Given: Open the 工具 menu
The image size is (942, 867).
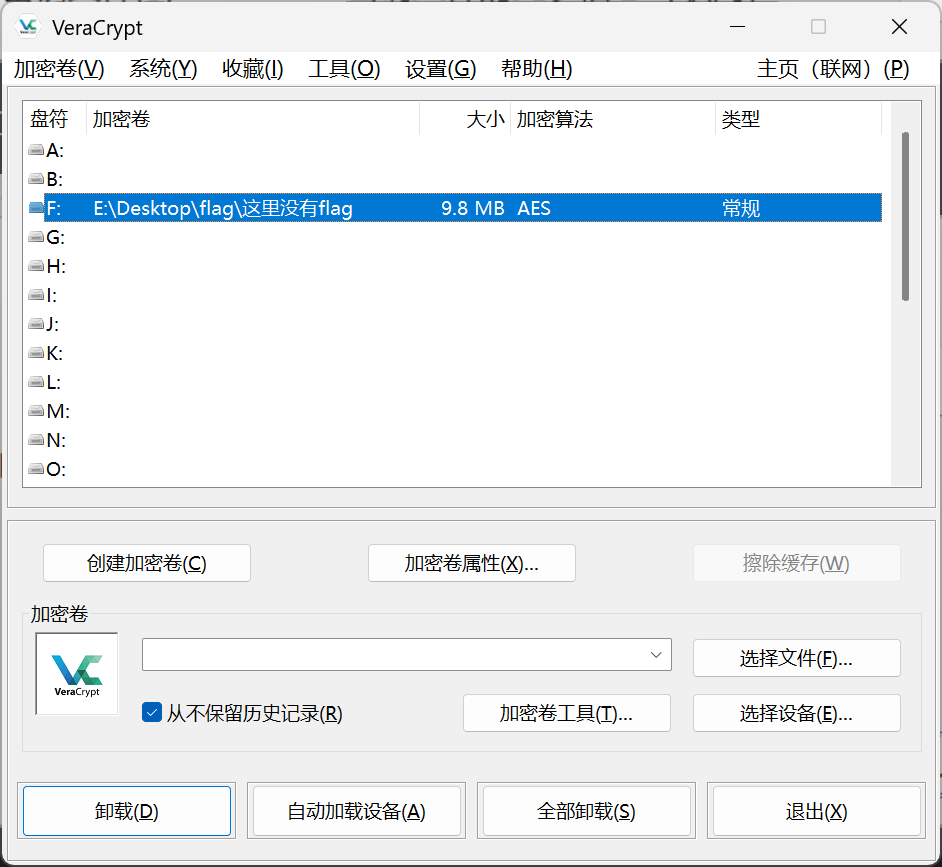Looking at the screenshot, I should pos(344,69).
